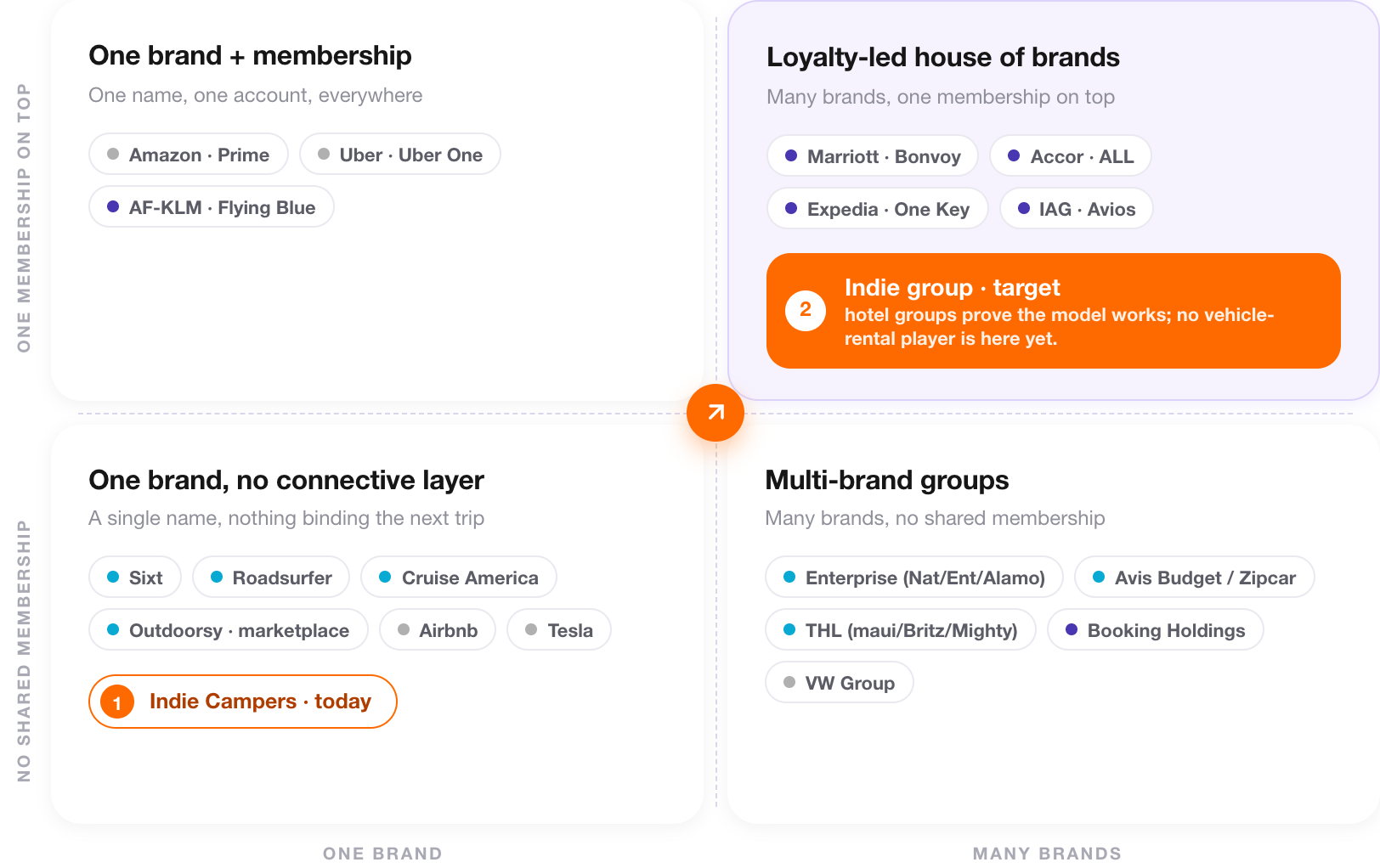Image resolution: width=1380 pixels, height=868 pixels.
Task: Click the 'One brand + membership' heading
Action: [x=250, y=56]
